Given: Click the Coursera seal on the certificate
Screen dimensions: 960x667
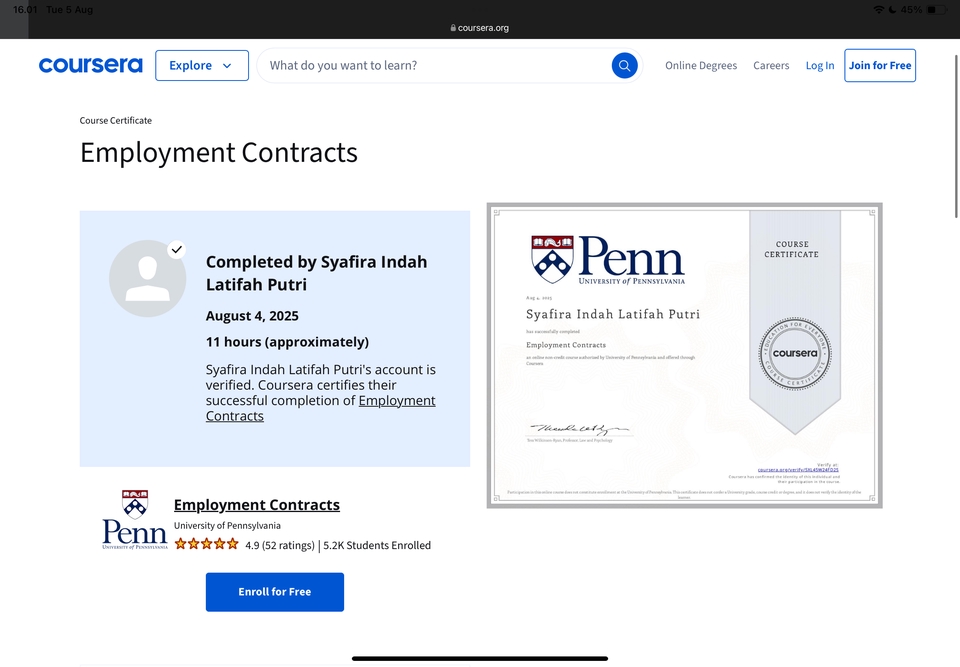Looking at the screenshot, I should [x=794, y=353].
